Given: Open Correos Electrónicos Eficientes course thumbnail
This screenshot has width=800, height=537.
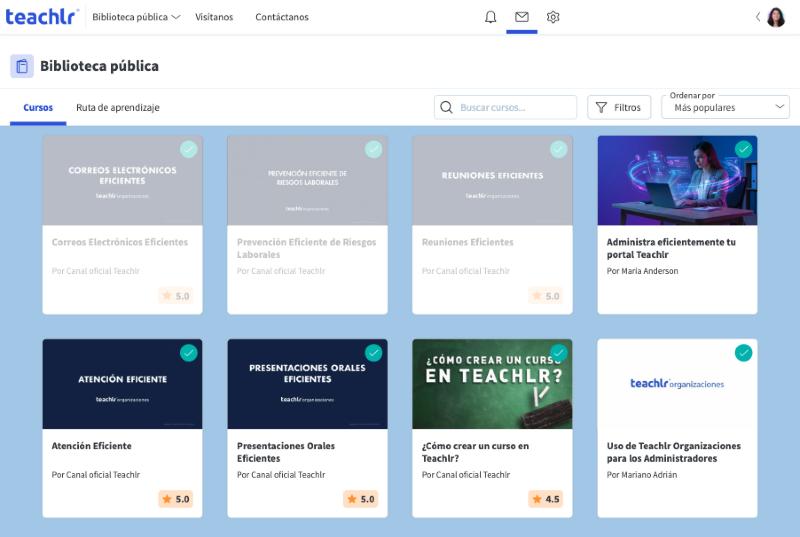Looking at the screenshot, I should pyautogui.click(x=122, y=181).
